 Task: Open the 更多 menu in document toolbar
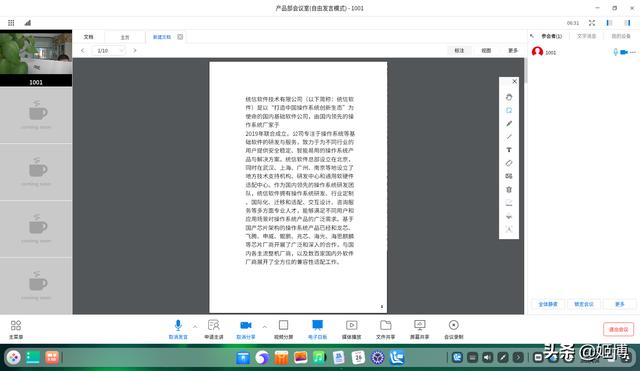pyautogui.click(x=513, y=51)
